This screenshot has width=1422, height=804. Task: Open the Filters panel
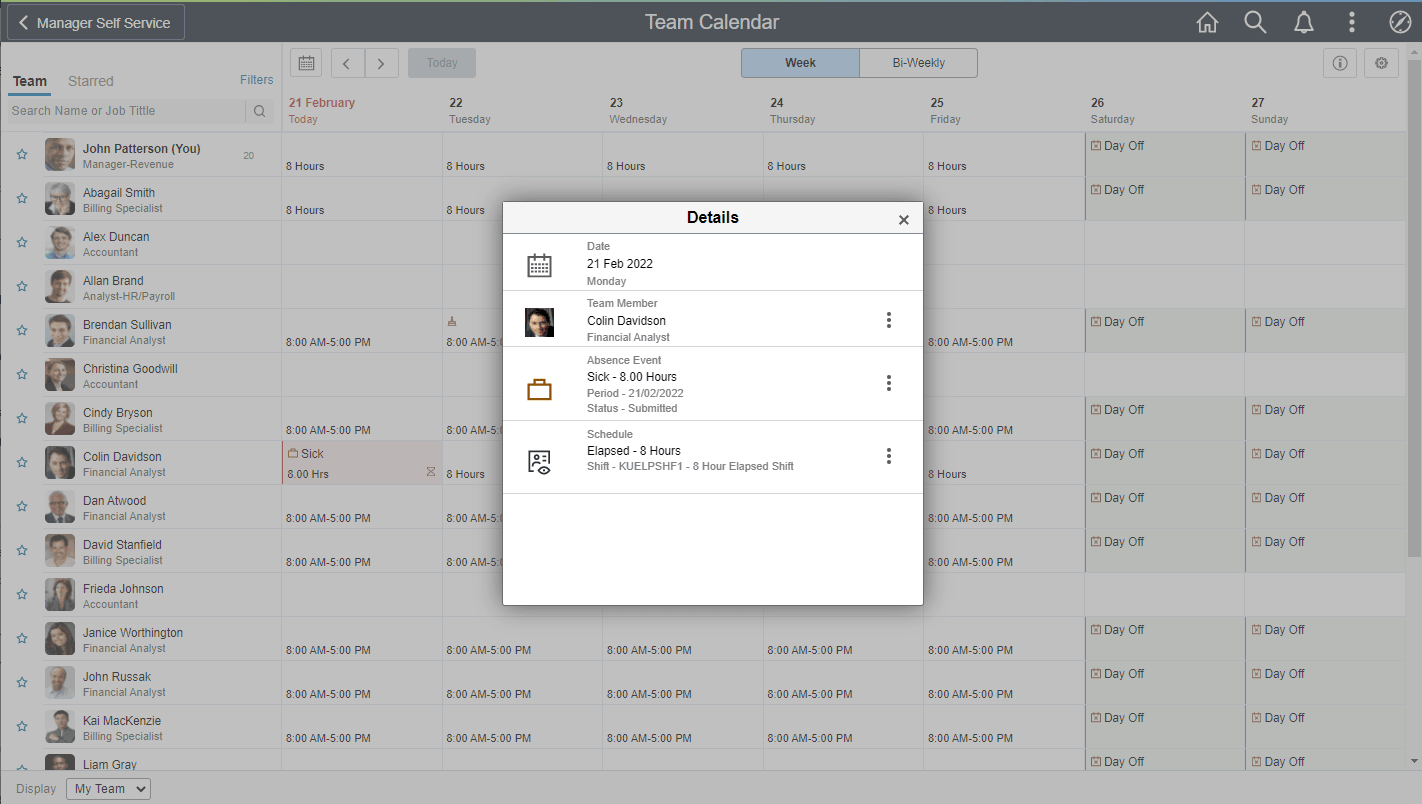pos(256,79)
